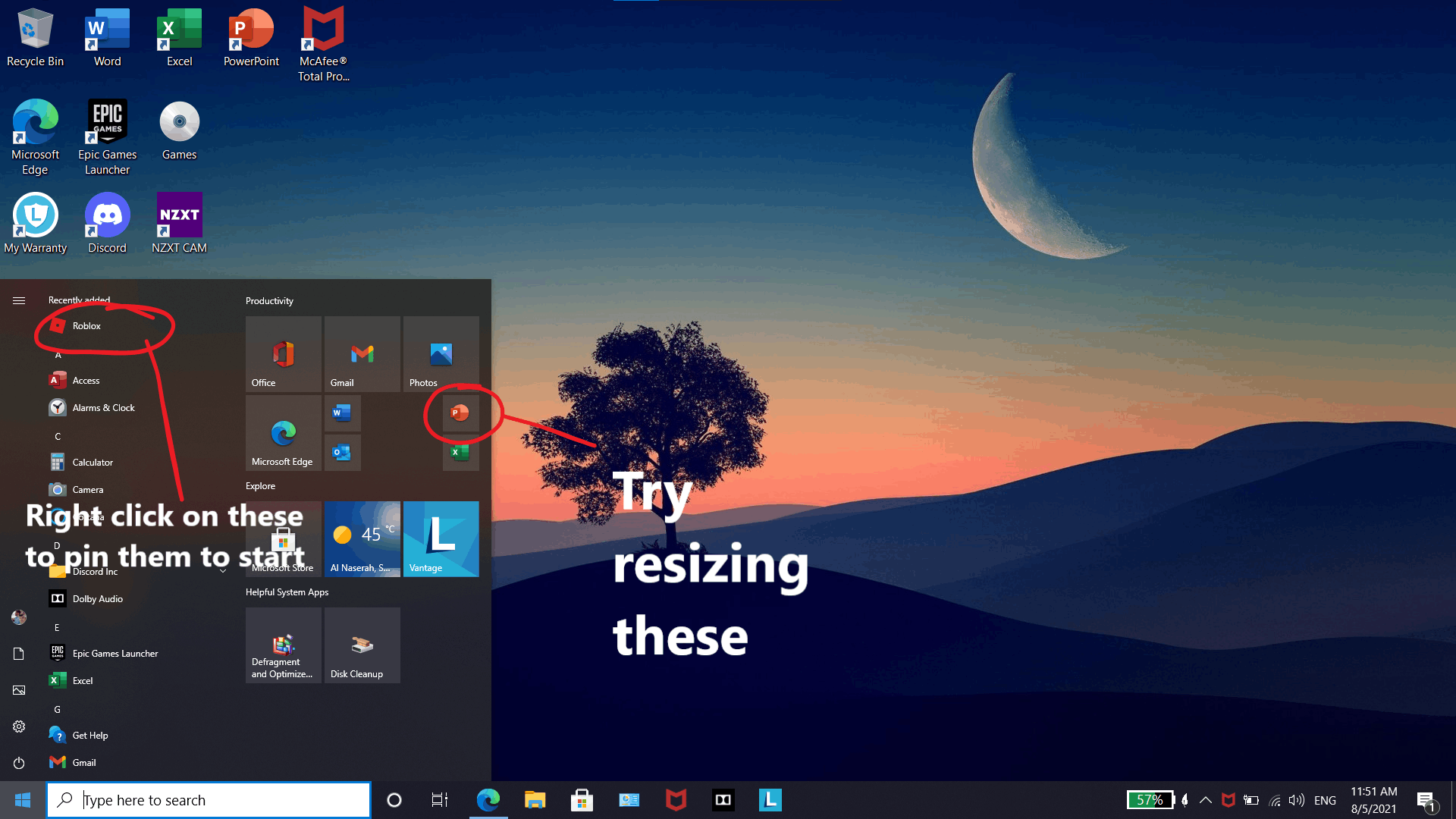1456x819 pixels.
Task: Toggle battery percentage in system tray
Action: tap(1152, 799)
